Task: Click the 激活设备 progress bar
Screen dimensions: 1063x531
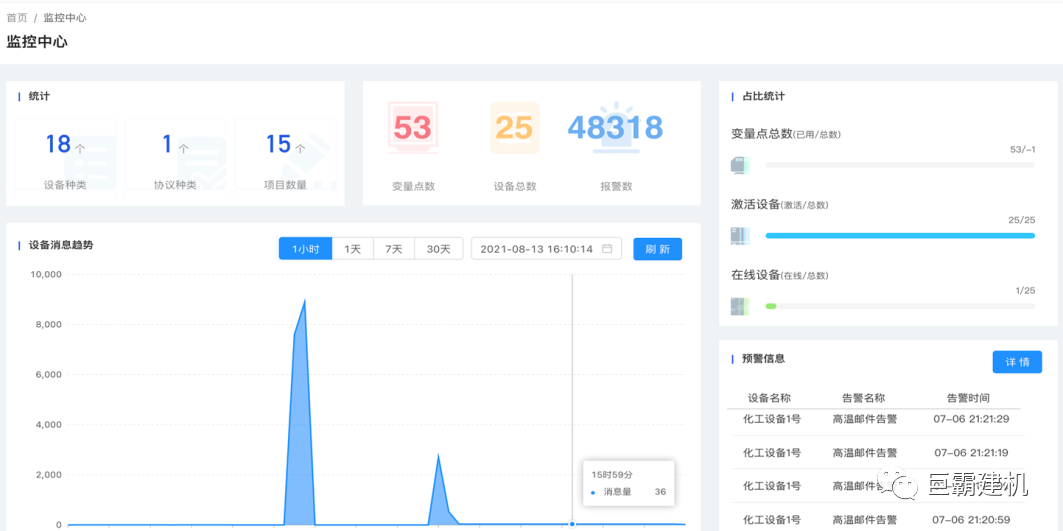Action: [900, 235]
